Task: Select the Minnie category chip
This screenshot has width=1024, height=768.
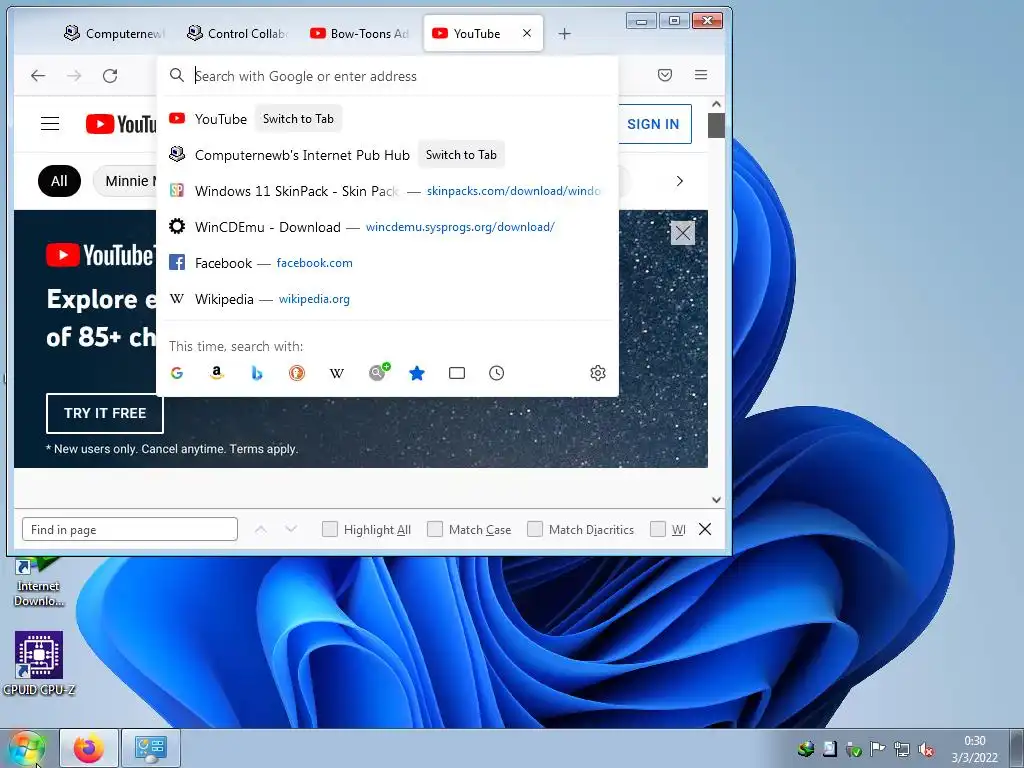Action: click(x=126, y=181)
